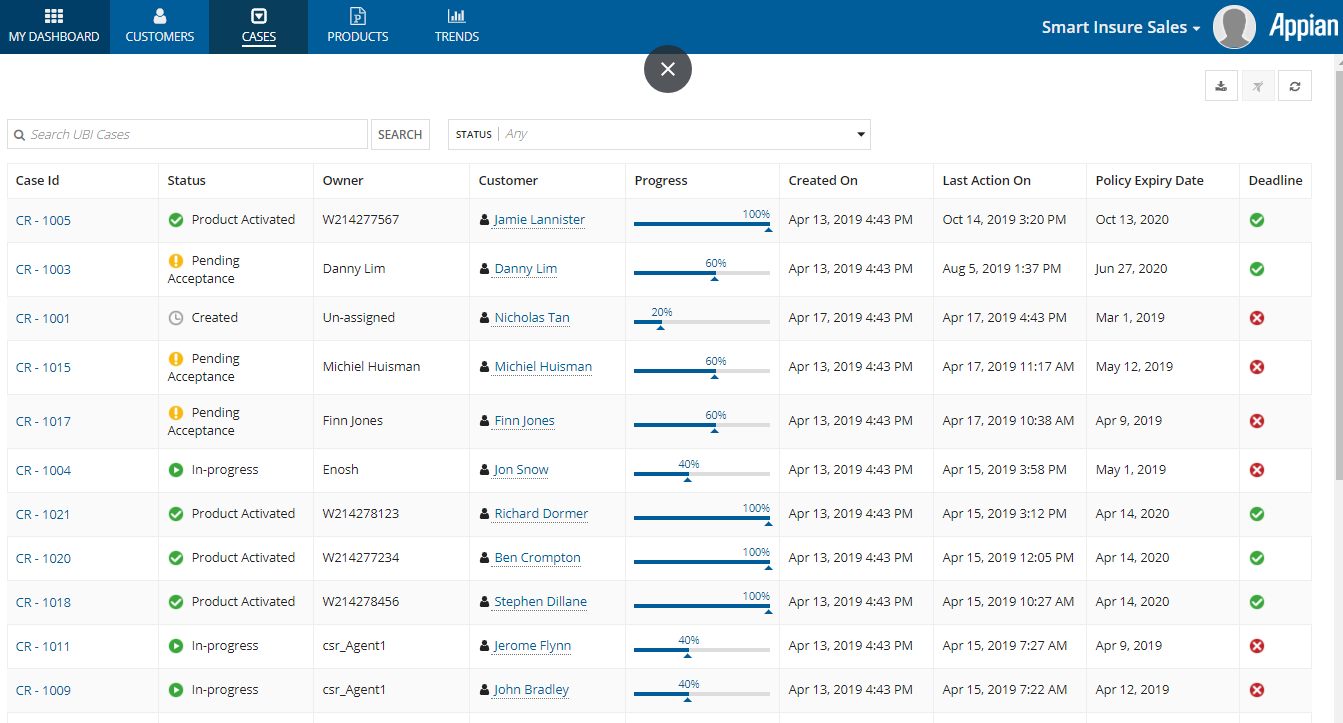This screenshot has width=1343, height=723.
Task: Expand the Smart Insure Sales menu
Action: 1120,28
